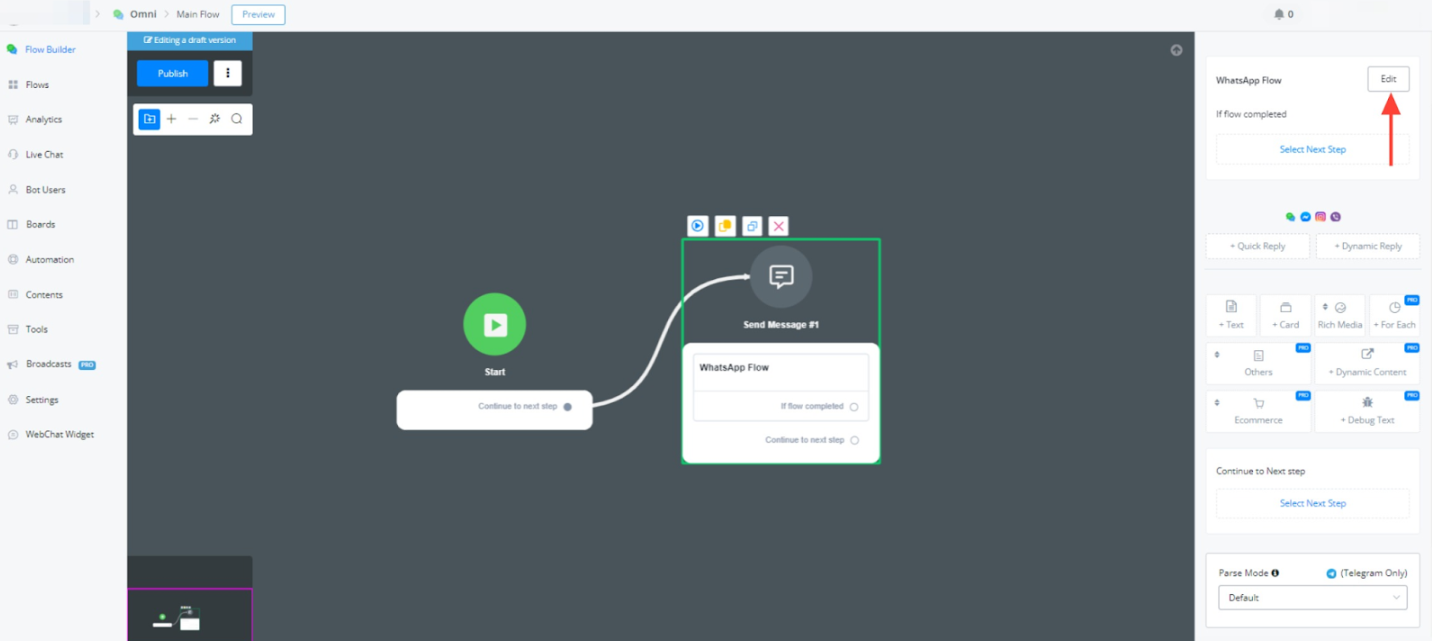Click the zoom out minus icon
Viewport: 1432px width, 641px height.
(x=193, y=119)
